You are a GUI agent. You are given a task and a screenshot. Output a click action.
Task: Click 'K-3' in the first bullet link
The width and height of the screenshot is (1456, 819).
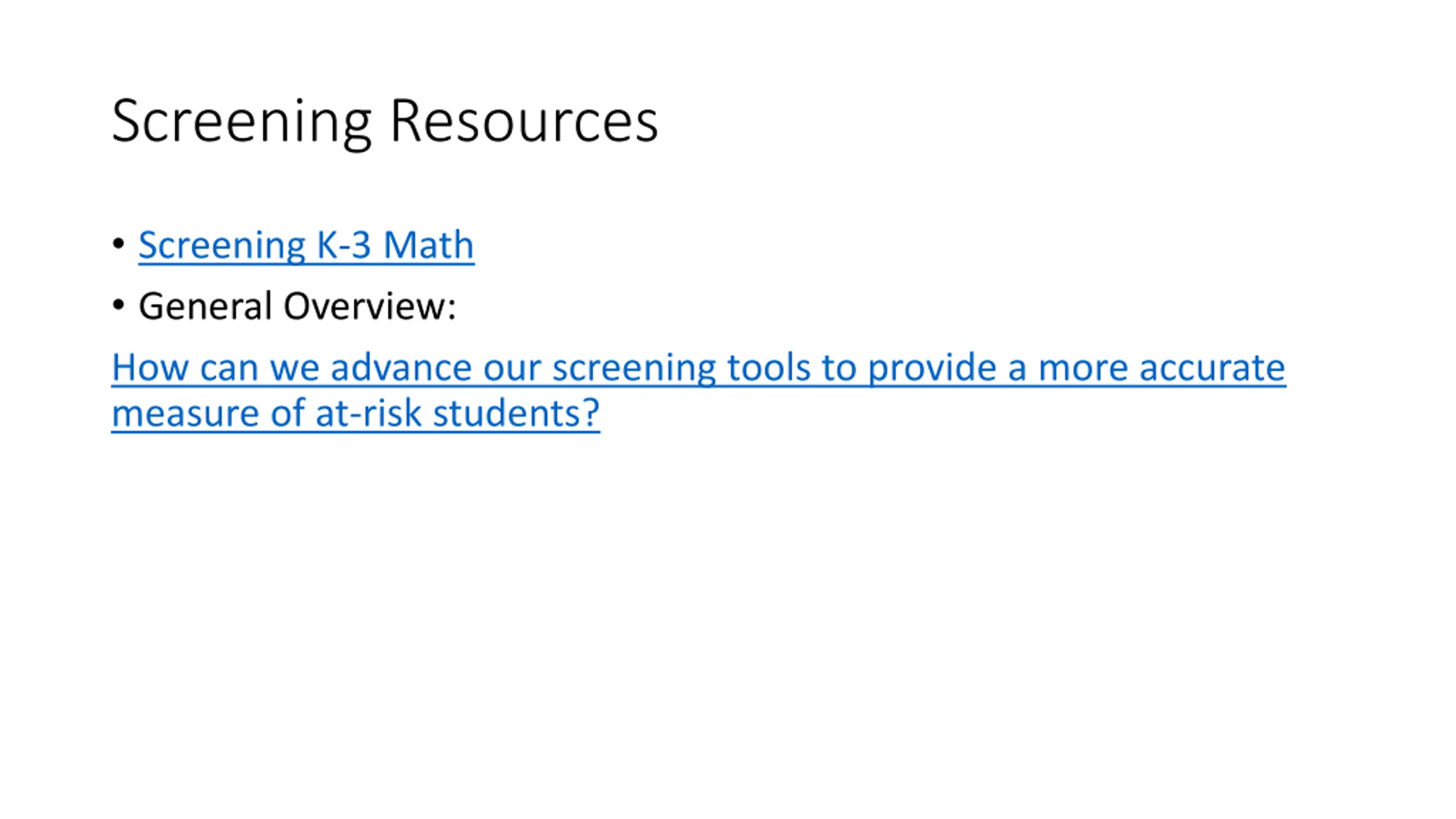344,246
